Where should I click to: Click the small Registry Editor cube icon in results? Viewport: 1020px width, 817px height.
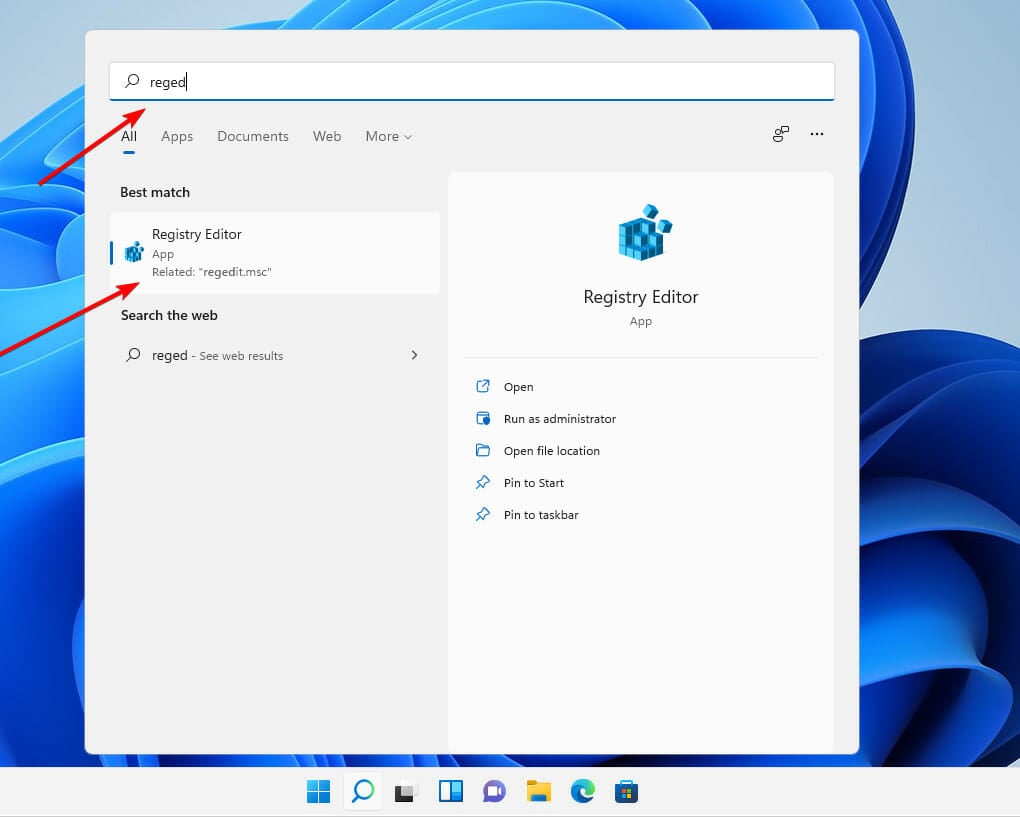[134, 251]
